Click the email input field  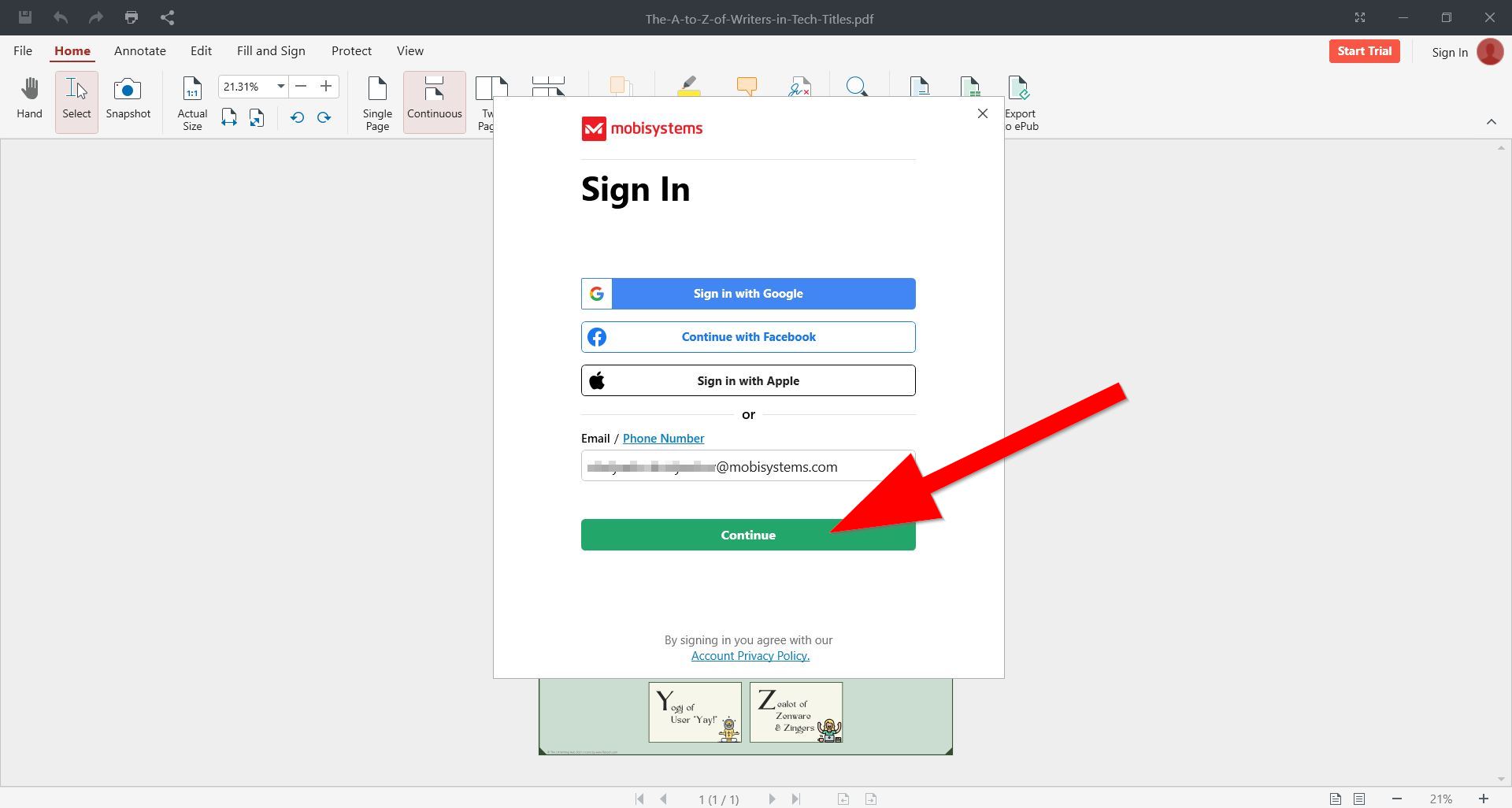pyautogui.click(x=748, y=466)
